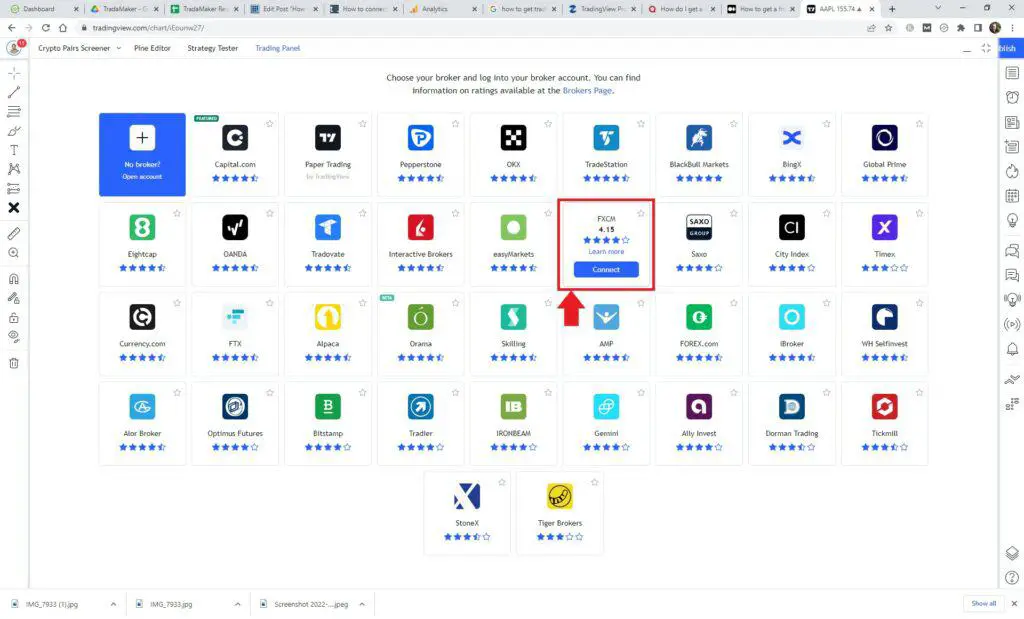Pick the OKX broker logo

pos(513,138)
